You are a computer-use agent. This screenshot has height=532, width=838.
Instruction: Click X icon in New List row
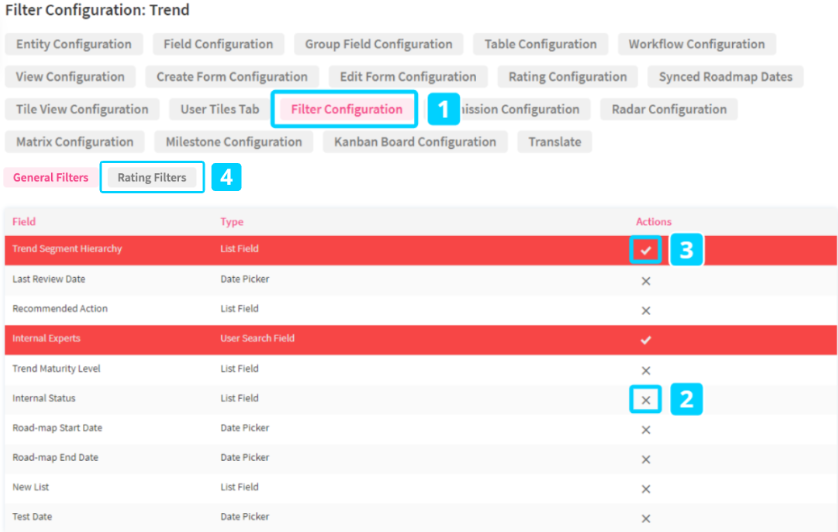point(645,489)
